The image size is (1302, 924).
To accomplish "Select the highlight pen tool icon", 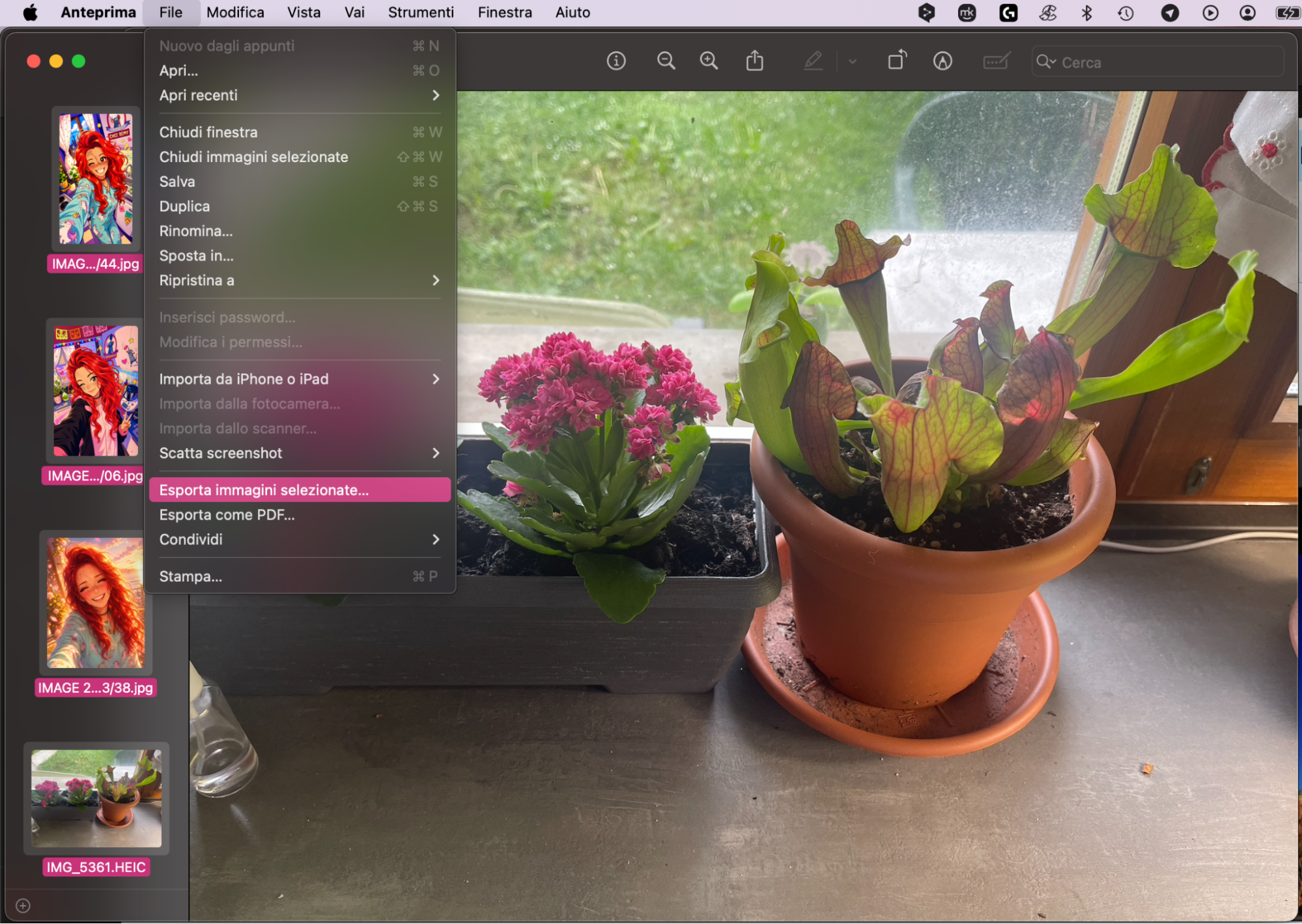I will tap(813, 61).
